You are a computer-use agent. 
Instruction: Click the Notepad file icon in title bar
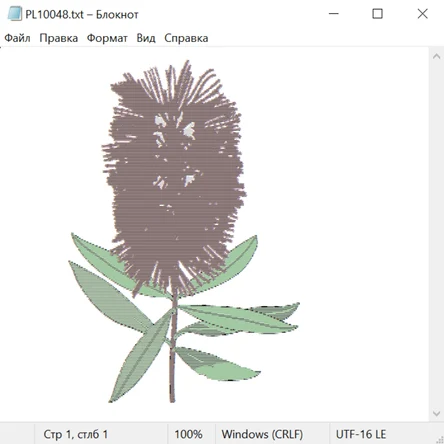14,14
